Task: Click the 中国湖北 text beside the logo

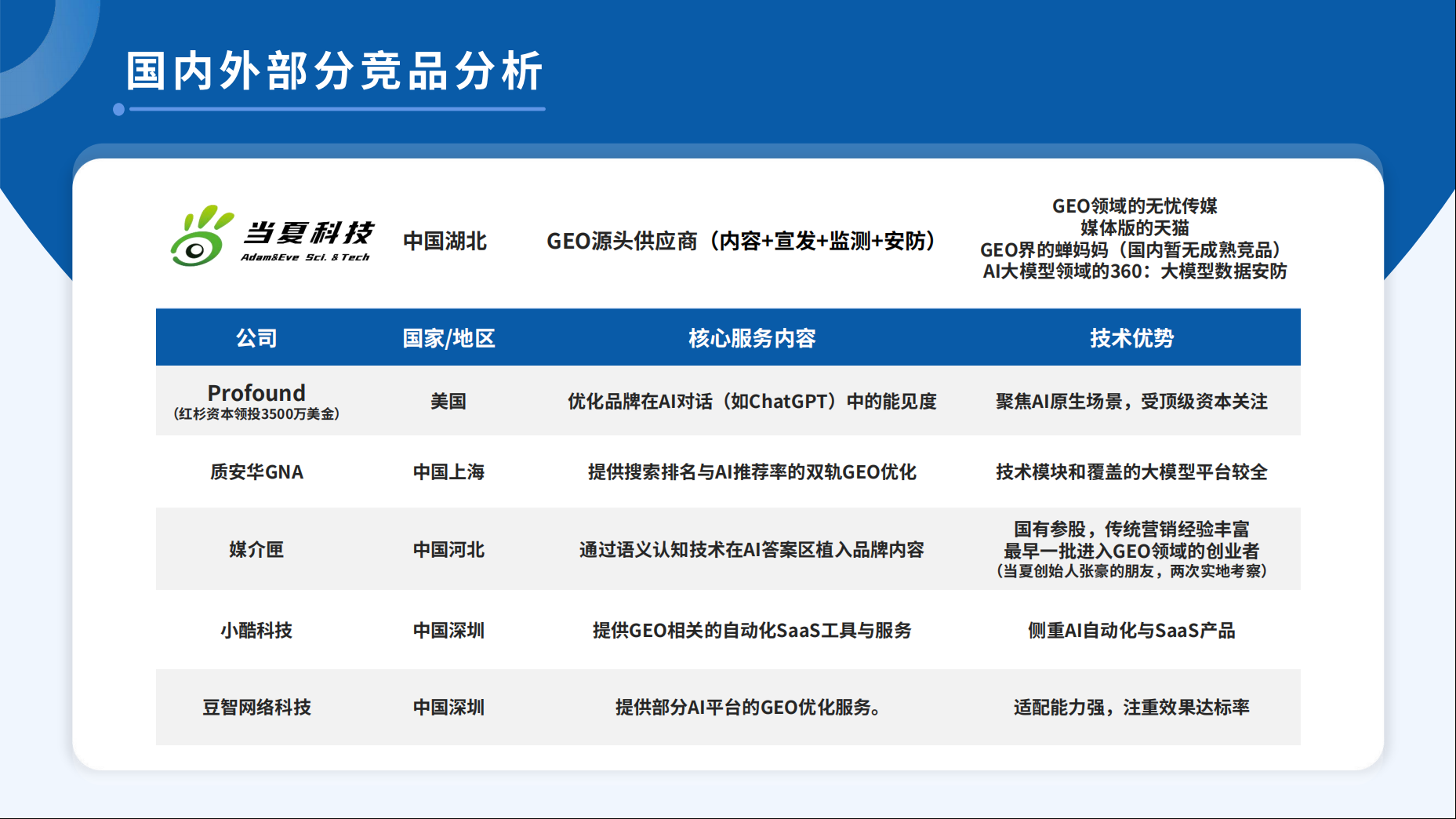Action: [445, 241]
